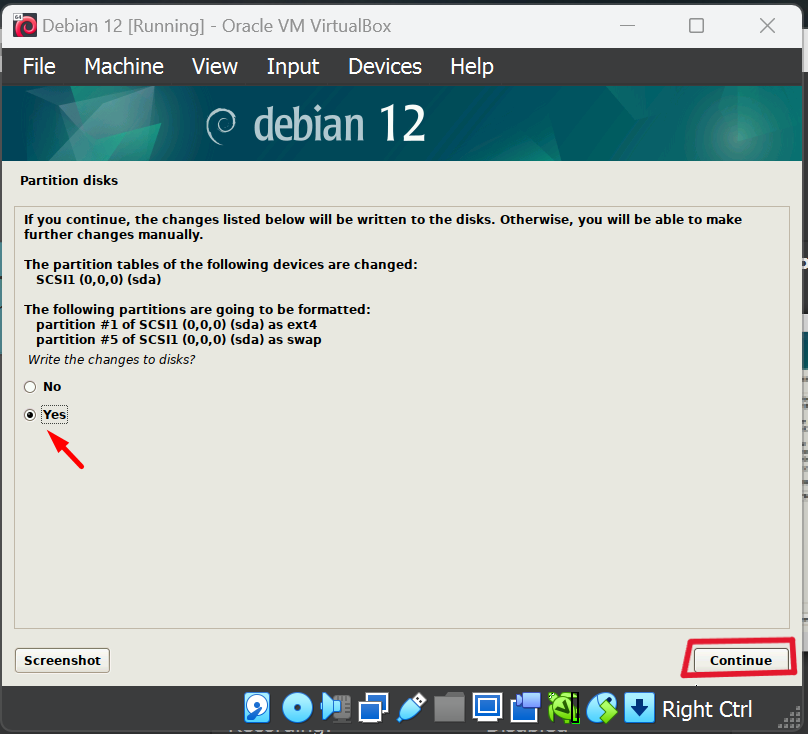808x734 pixels.
Task: Click the hard disk activity status icon
Action: (257, 708)
